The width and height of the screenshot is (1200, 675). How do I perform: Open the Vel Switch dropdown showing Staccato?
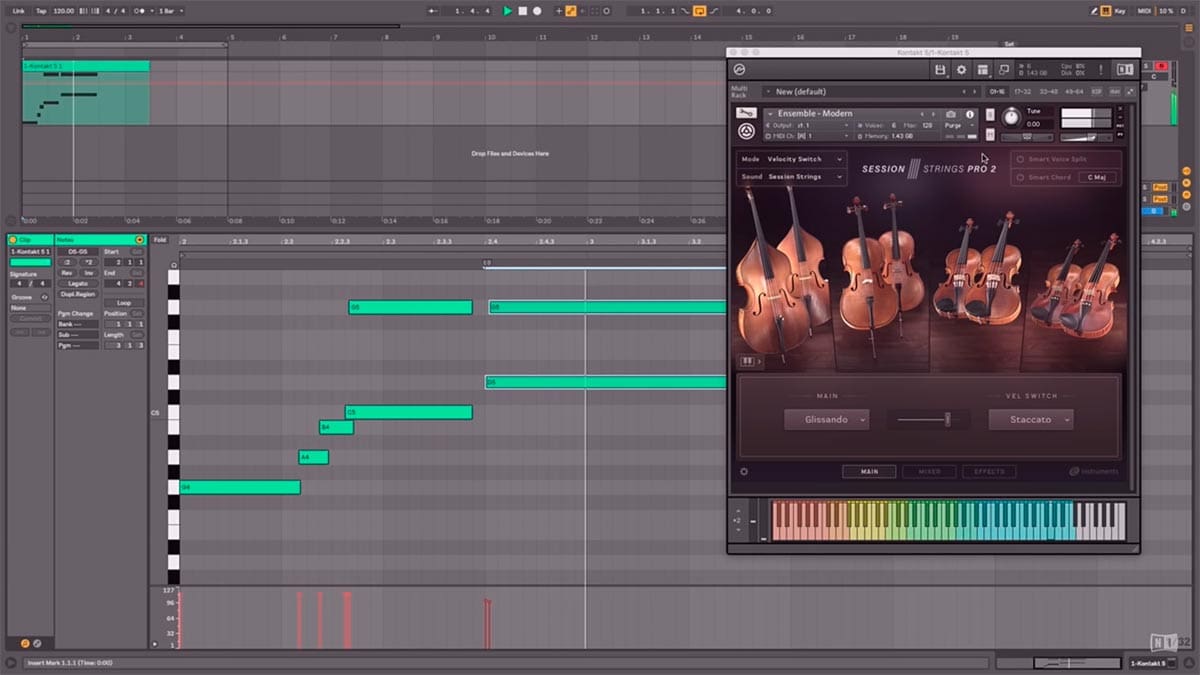pos(1030,420)
